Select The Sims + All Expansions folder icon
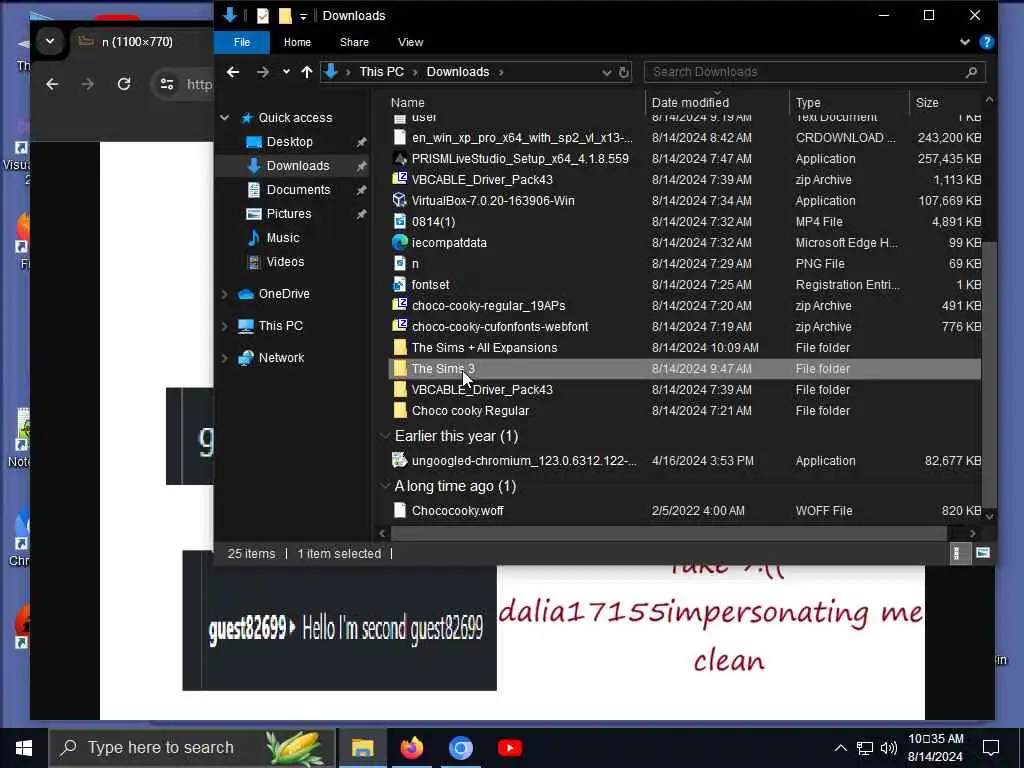Viewport: 1024px width, 768px height. [x=400, y=347]
